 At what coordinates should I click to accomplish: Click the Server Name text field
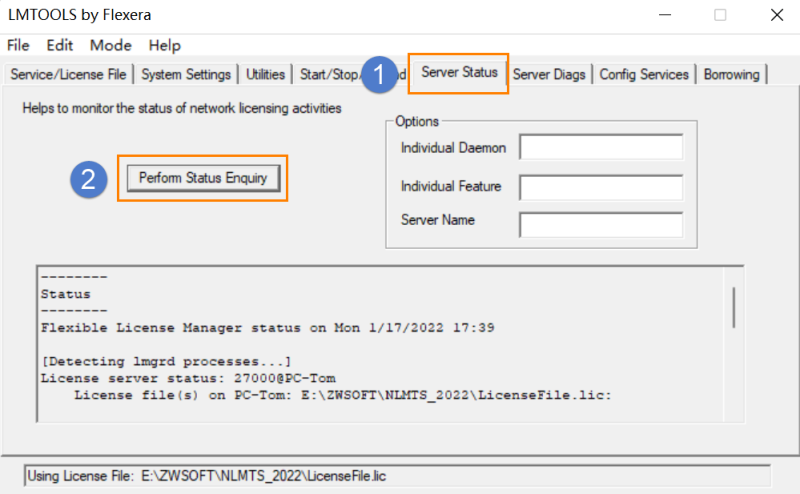point(600,224)
